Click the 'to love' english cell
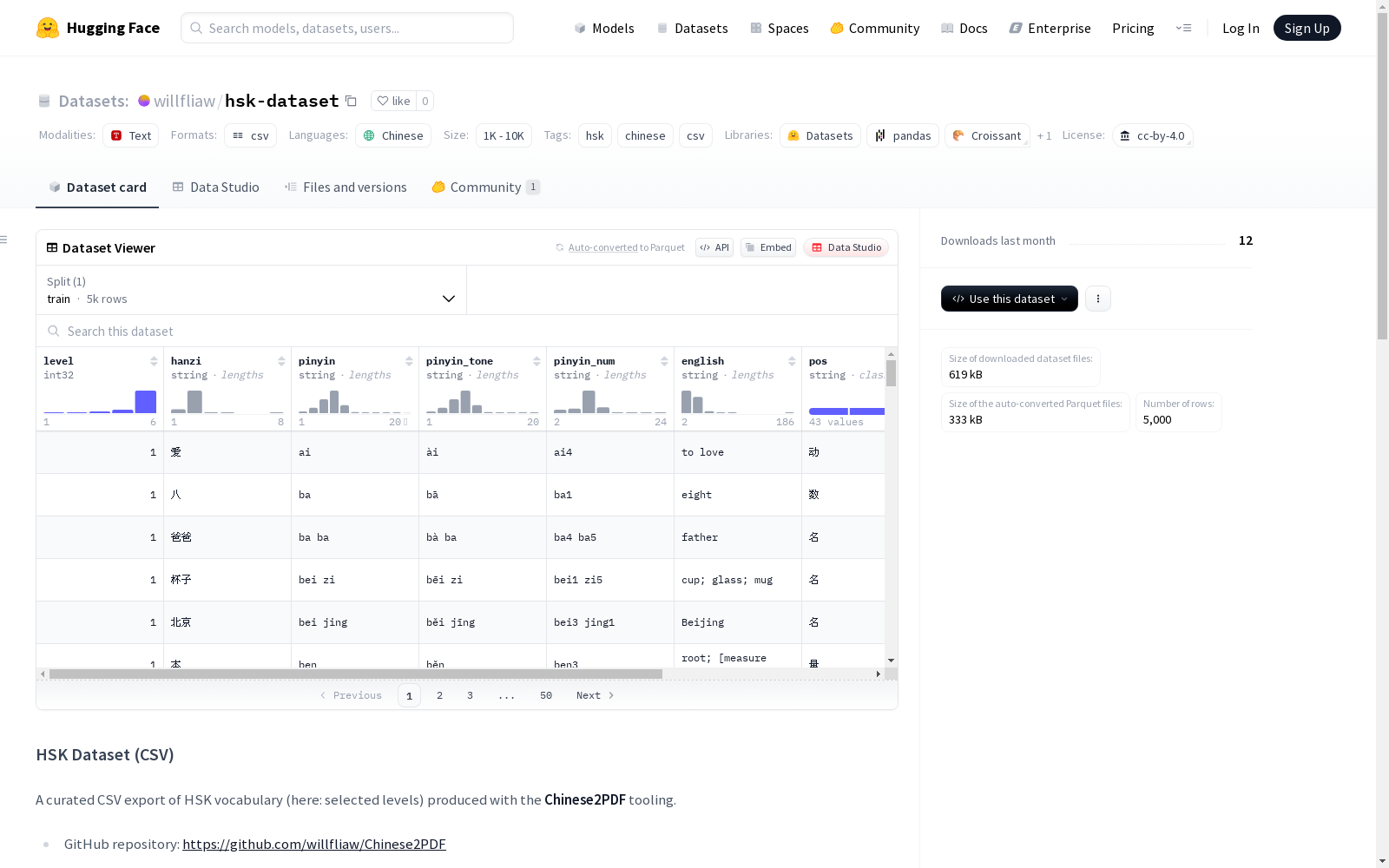 (738, 452)
